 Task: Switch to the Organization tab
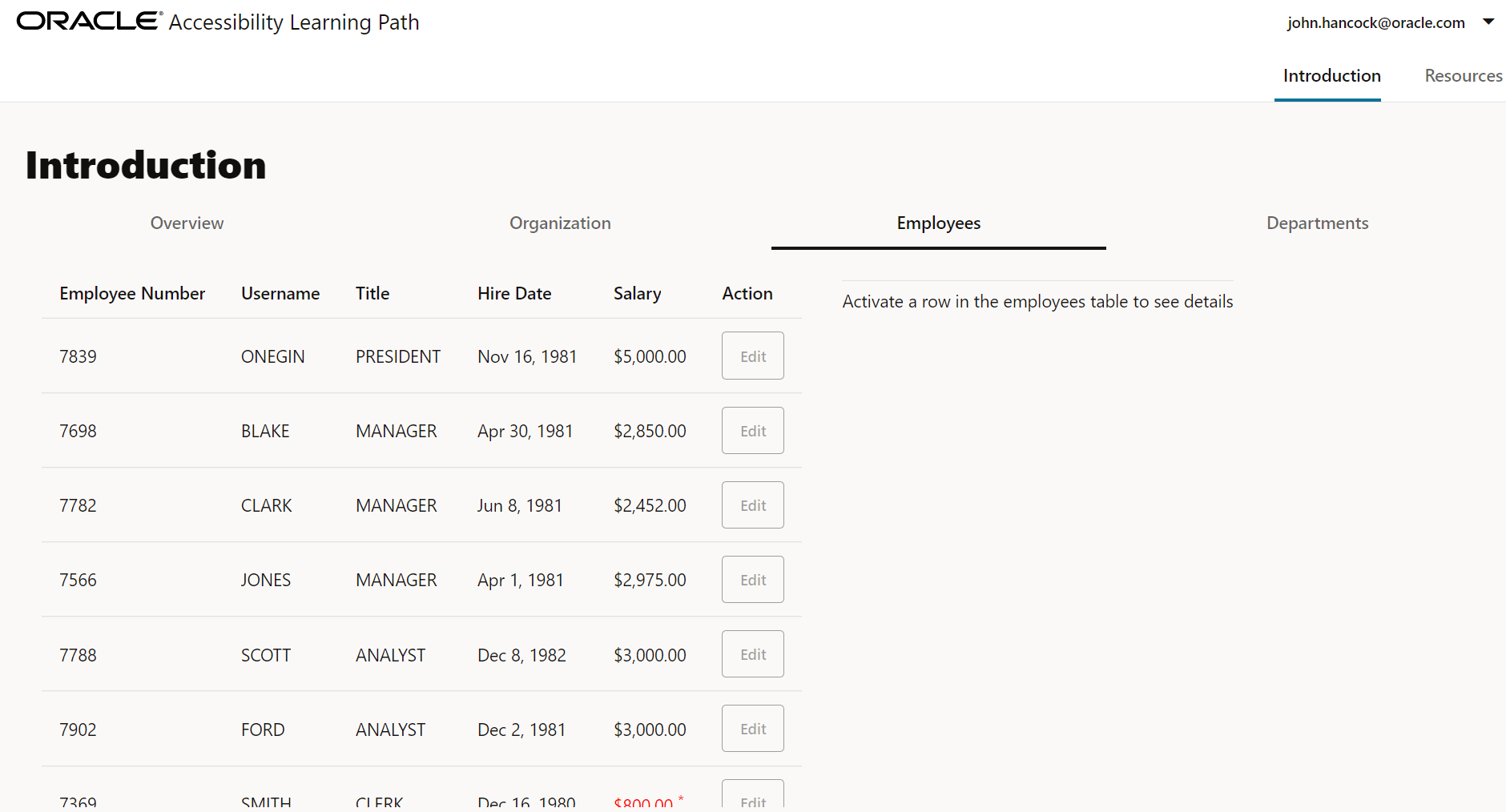tap(560, 223)
